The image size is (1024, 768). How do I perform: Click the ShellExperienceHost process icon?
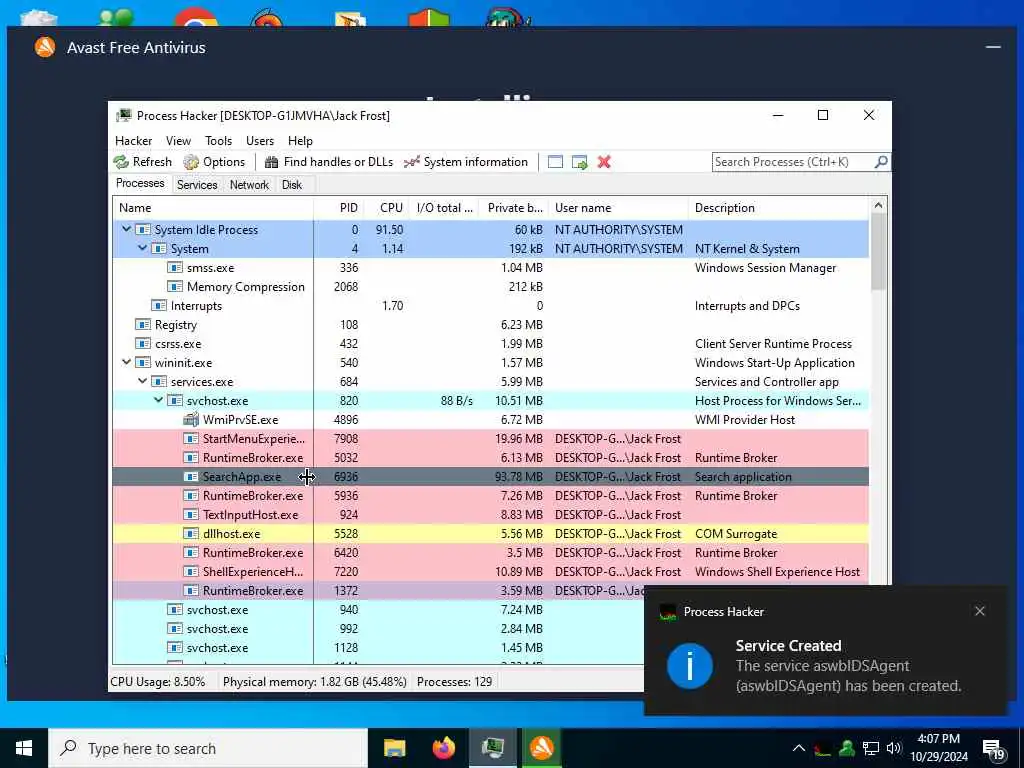pos(191,571)
